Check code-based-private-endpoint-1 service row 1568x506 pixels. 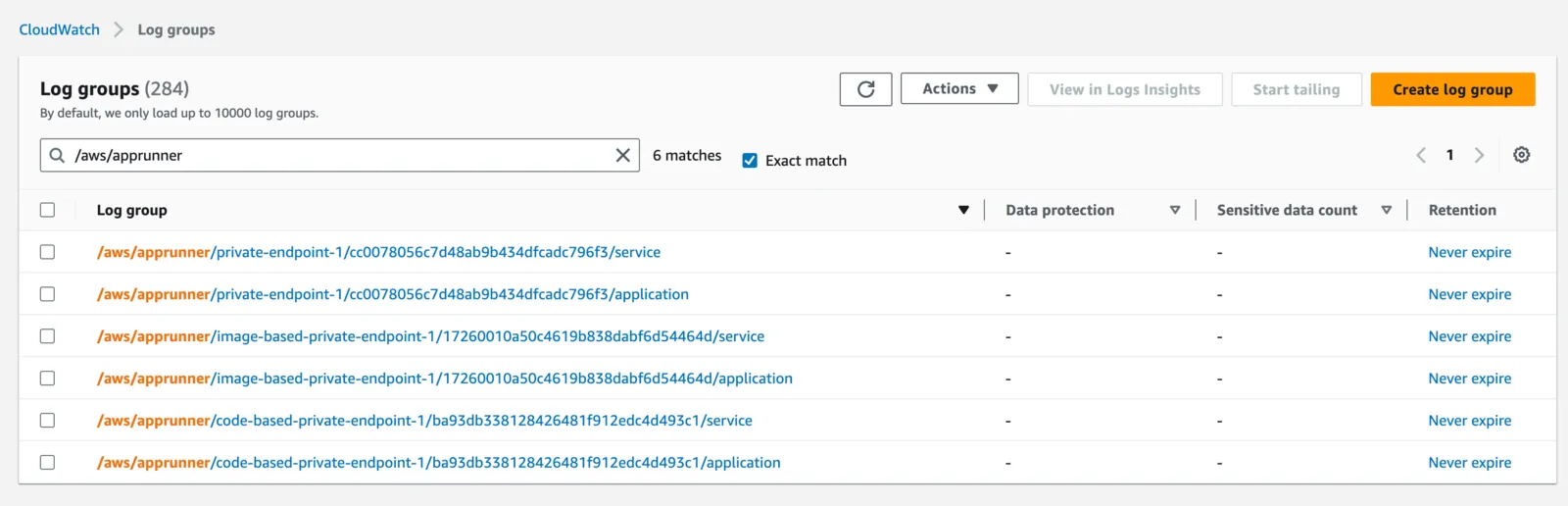coord(47,421)
